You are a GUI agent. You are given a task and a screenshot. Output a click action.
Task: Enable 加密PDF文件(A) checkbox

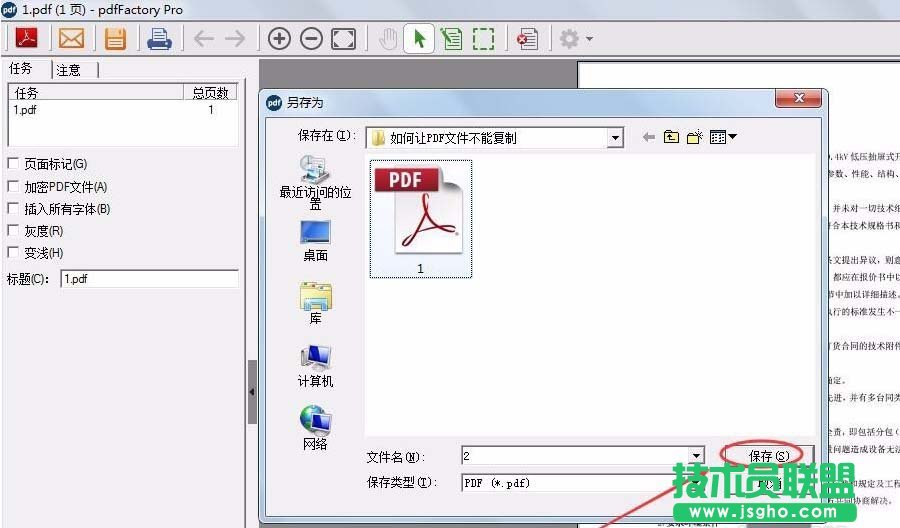[13, 187]
